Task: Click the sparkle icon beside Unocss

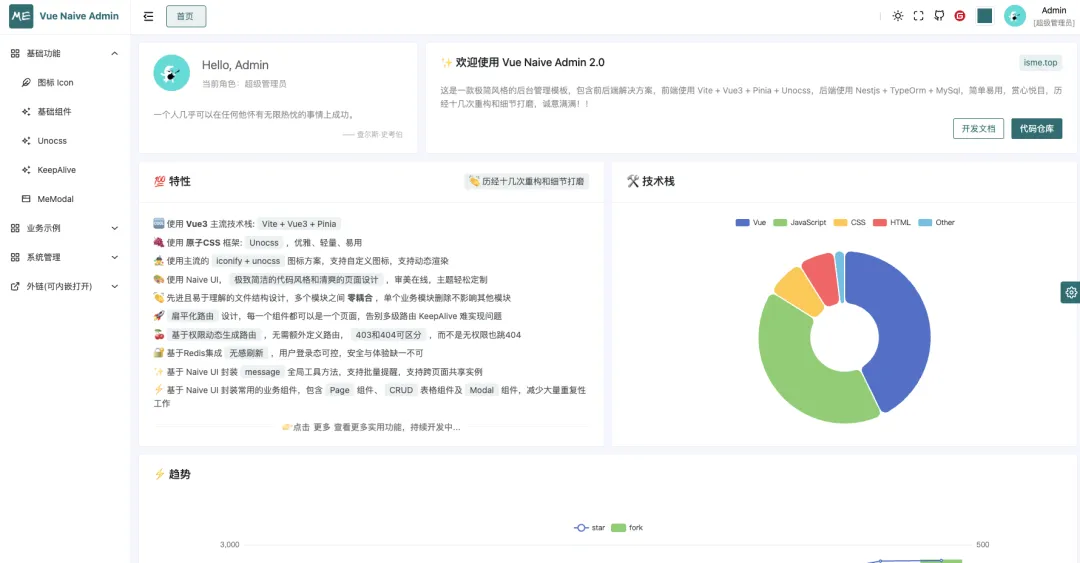Action: tap(26, 141)
